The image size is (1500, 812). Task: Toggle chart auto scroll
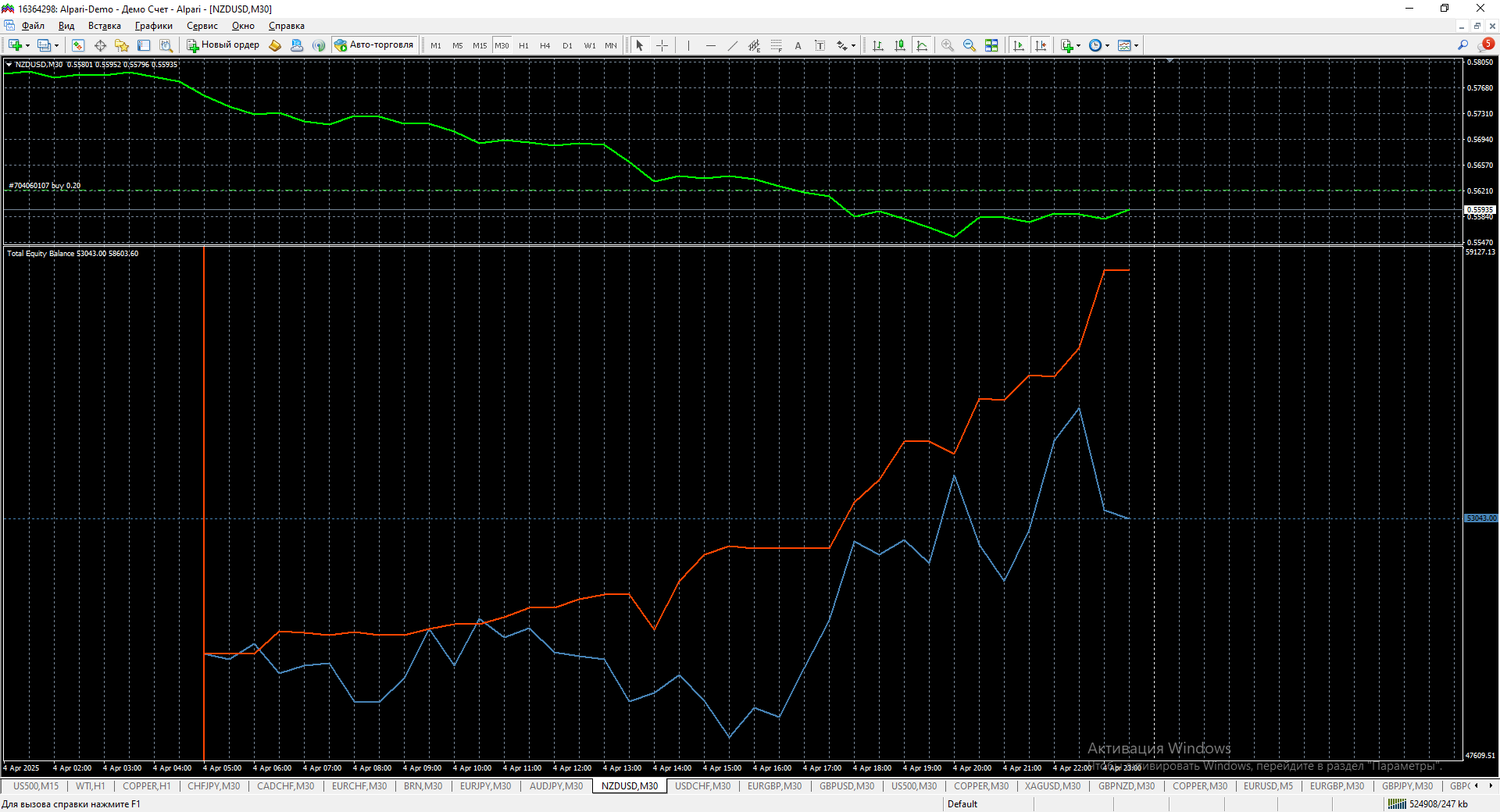(1019, 45)
